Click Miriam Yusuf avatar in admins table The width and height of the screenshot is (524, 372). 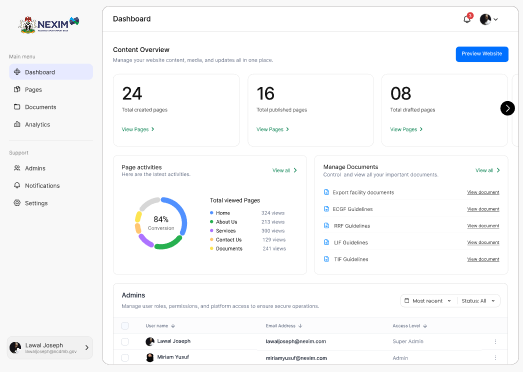click(x=150, y=357)
